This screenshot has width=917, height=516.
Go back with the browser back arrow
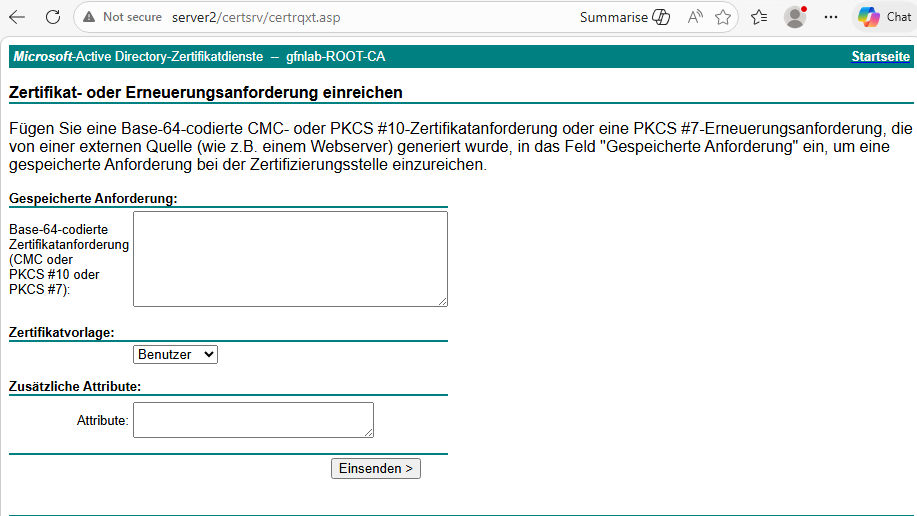(17, 17)
